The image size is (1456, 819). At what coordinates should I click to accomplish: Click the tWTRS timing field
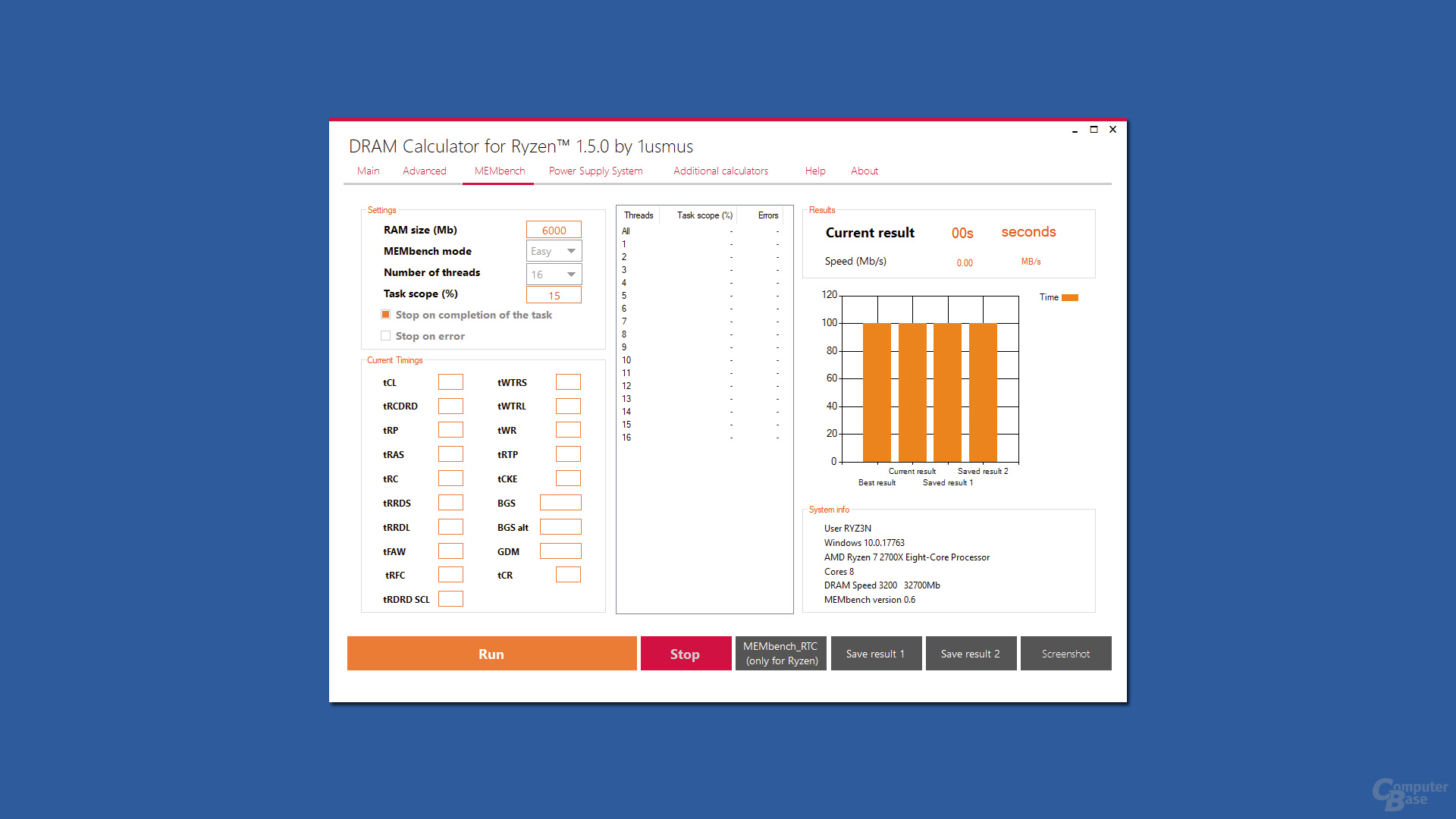tap(568, 382)
